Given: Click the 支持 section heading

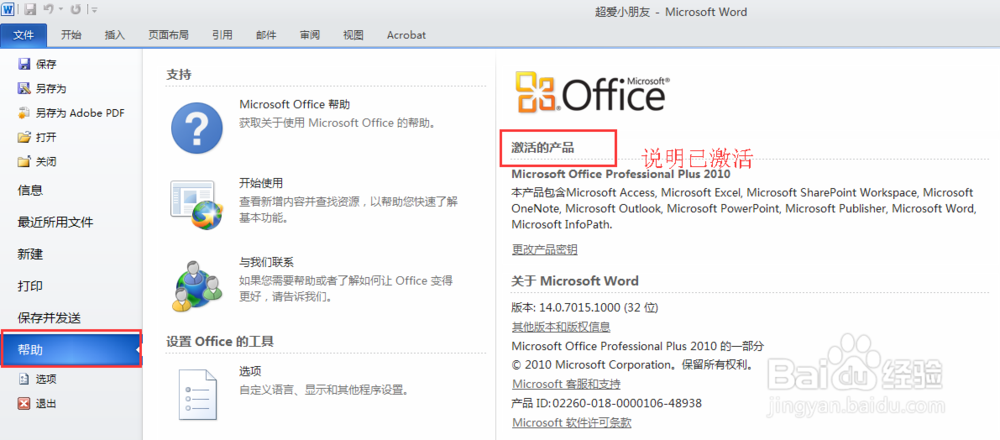Looking at the screenshot, I should (x=179, y=75).
